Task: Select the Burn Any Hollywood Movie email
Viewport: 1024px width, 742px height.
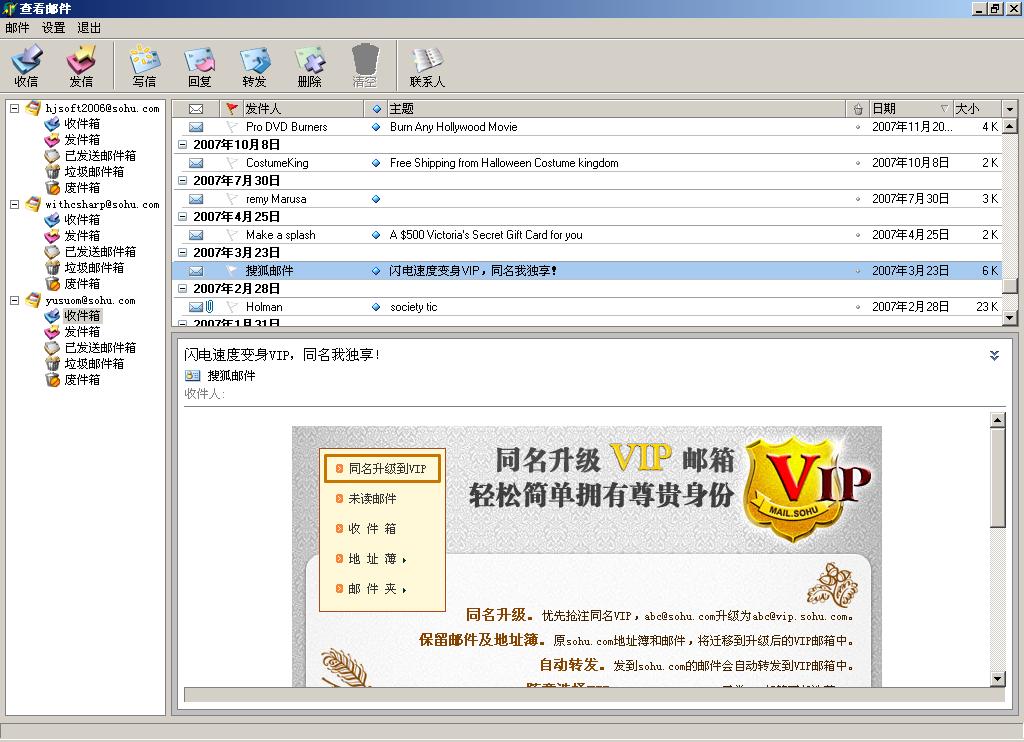Action: click(x=586, y=127)
